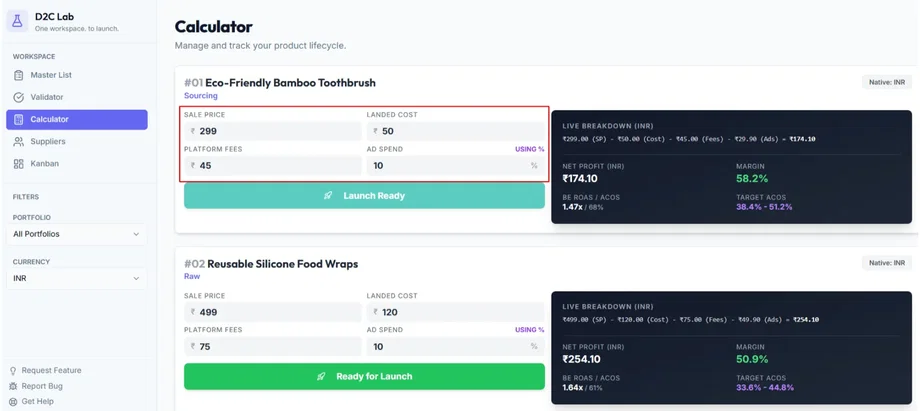The height and width of the screenshot is (411, 920).
Task: Click the Validator checkmark icon
Action: (x=19, y=97)
